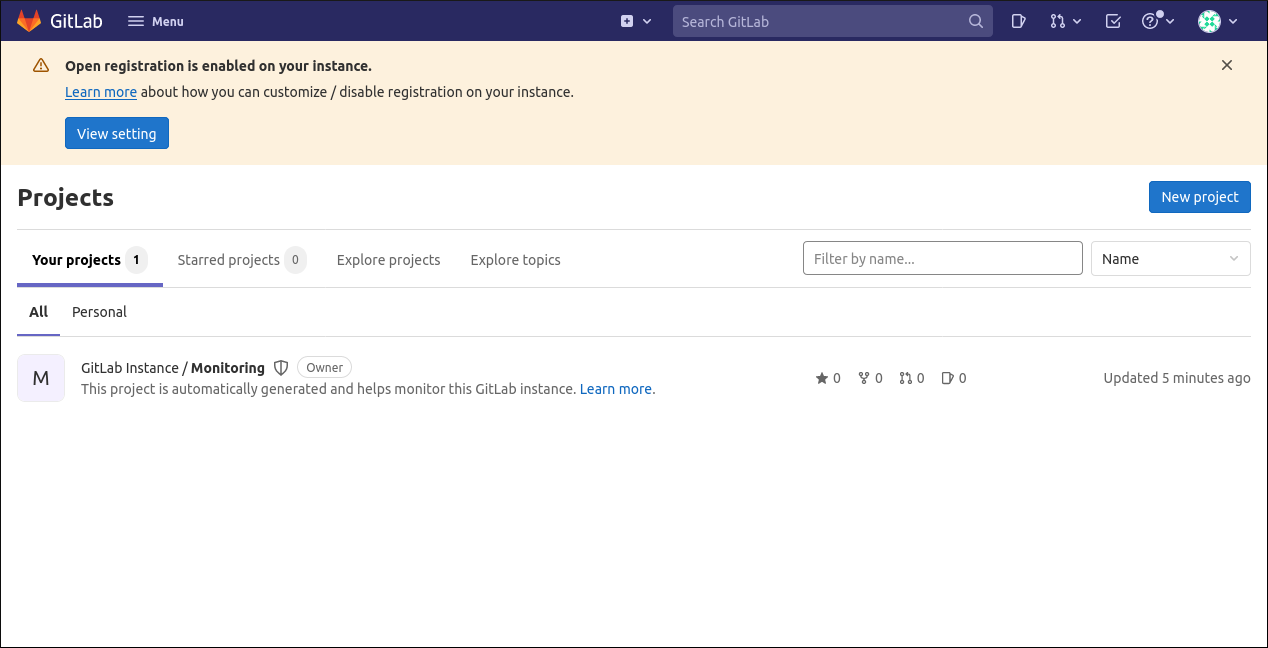Click the Filter by name input field
Image resolution: width=1268 pixels, height=648 pixels.
pyautogui.click(x=942, y=258)
